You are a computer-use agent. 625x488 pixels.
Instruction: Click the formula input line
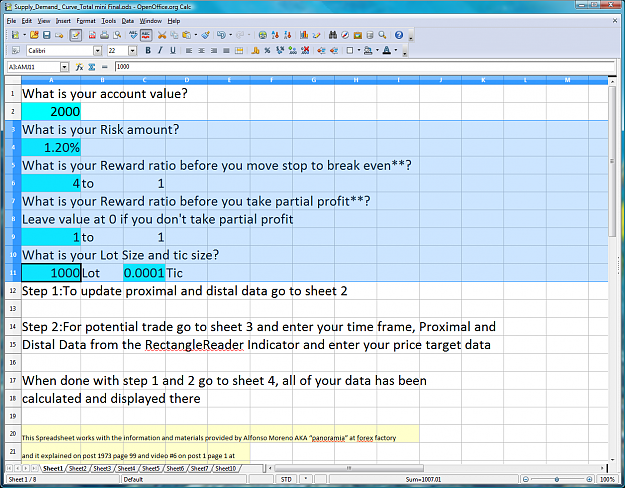point(364,67)
